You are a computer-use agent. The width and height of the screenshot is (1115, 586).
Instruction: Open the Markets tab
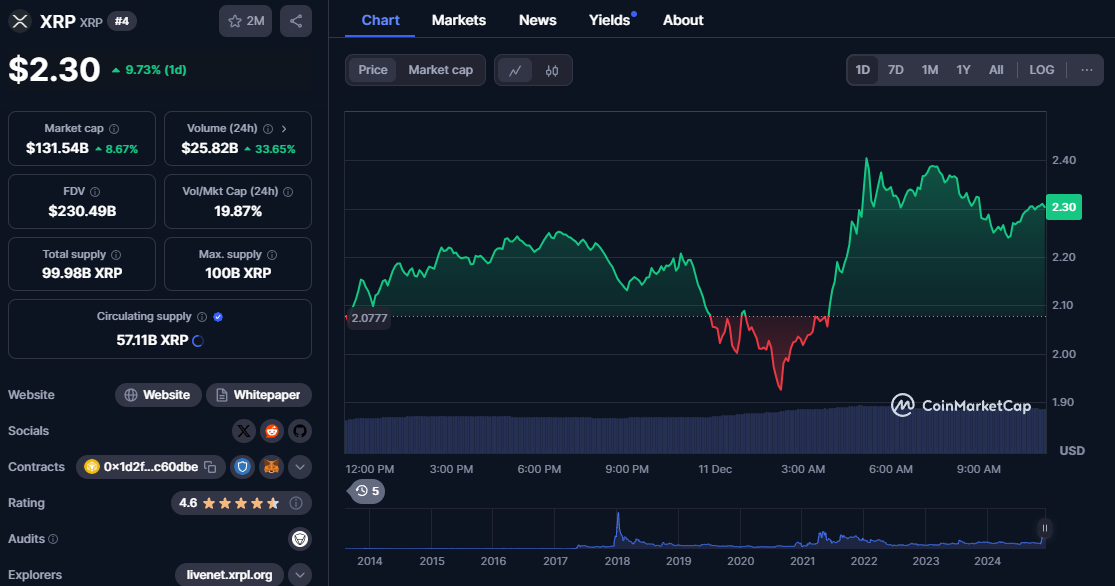tap(459, 21)
